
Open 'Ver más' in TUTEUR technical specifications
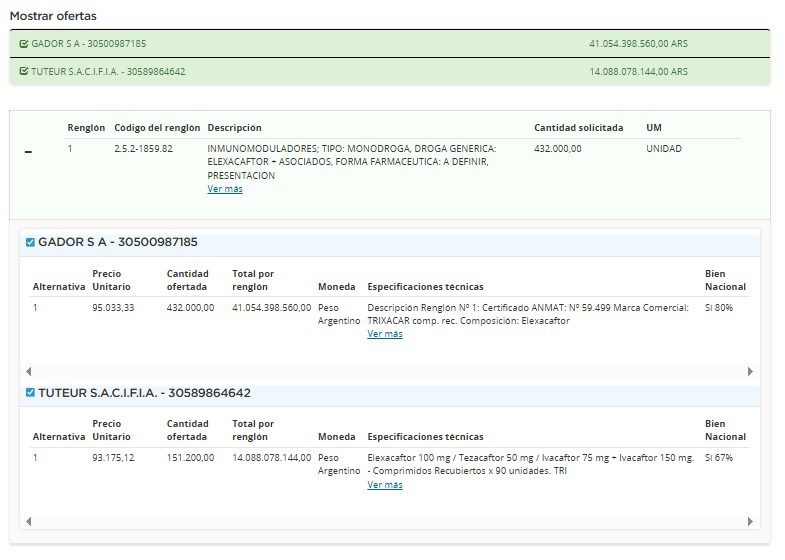tap(385, 485)
